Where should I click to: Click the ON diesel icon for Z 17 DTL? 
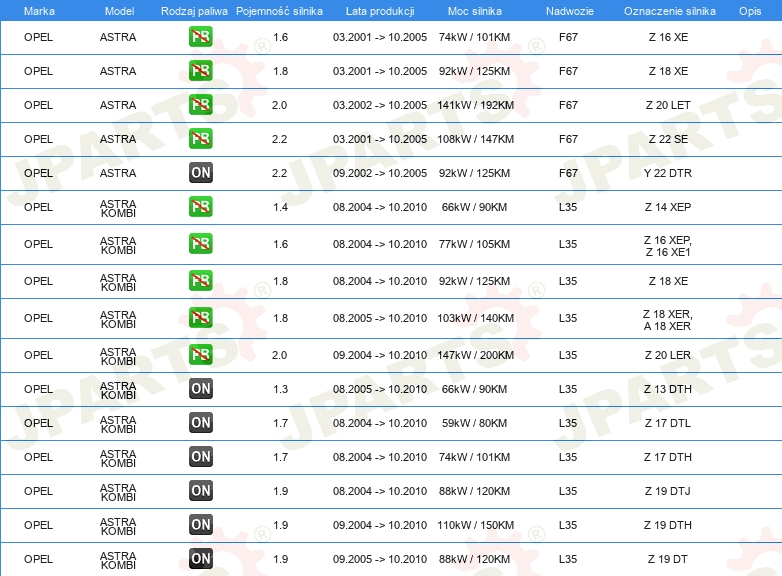[x=200, y=422]
